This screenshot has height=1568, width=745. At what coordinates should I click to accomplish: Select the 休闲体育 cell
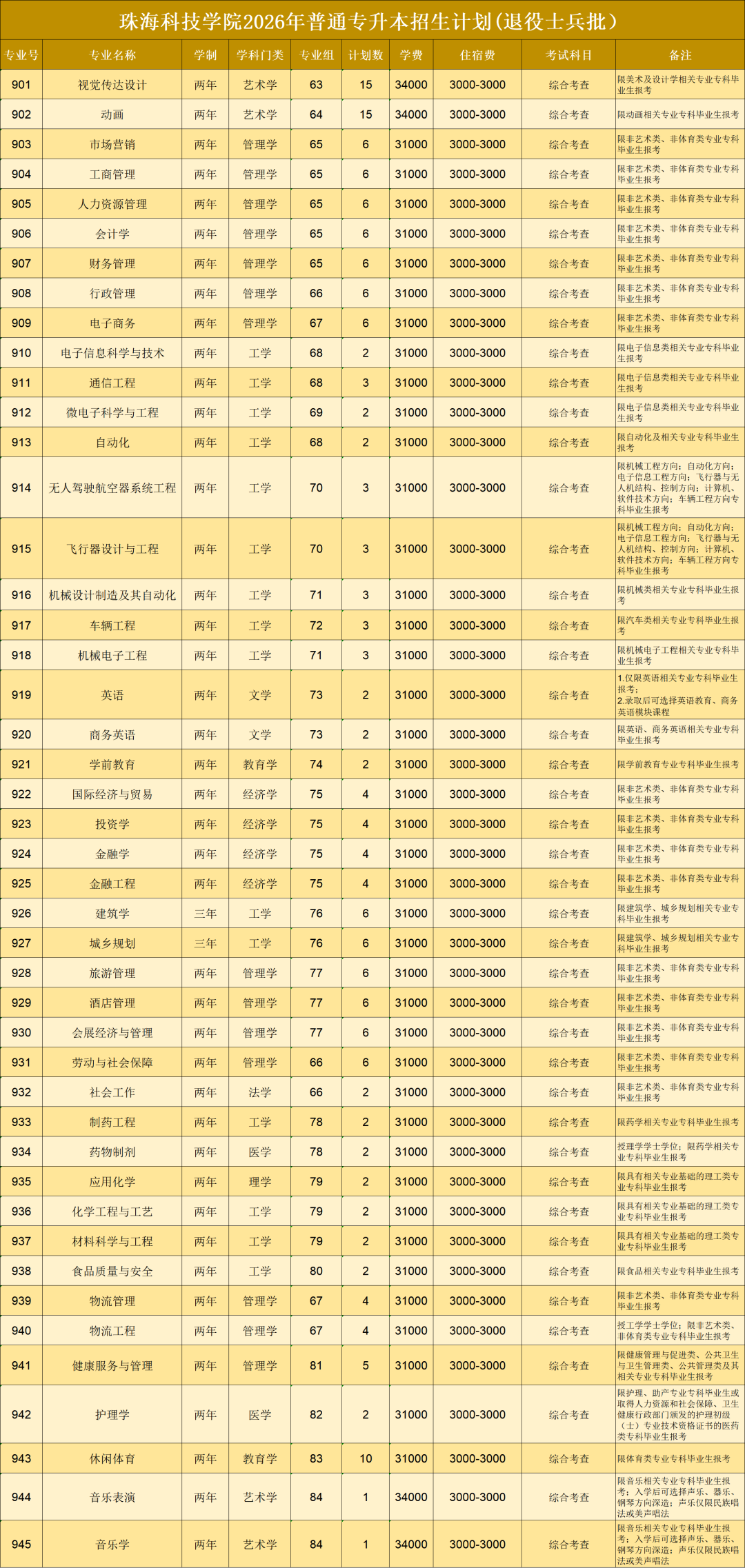coord(112,1458)
